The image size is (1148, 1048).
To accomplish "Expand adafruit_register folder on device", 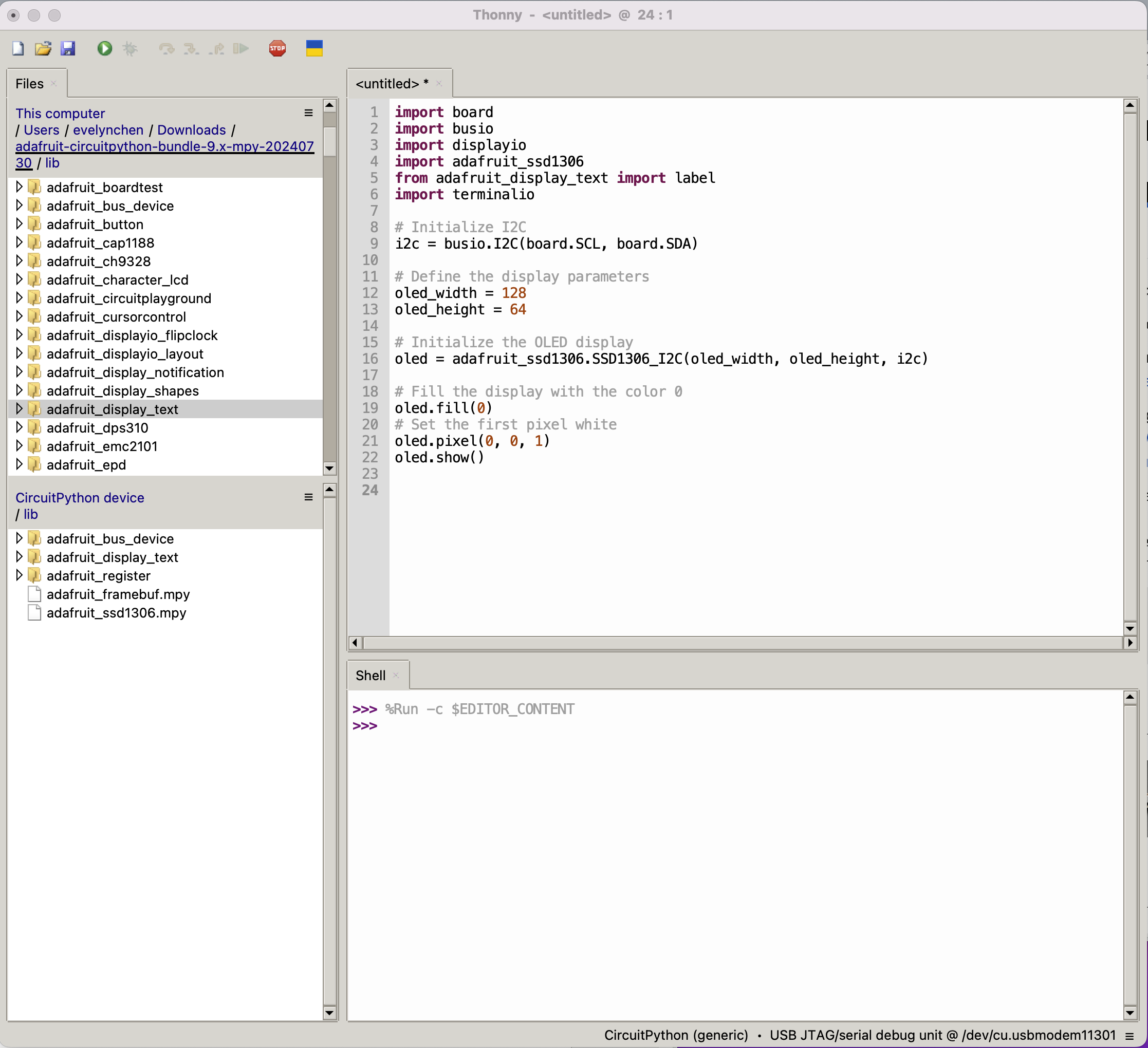I will pos(19,575).
